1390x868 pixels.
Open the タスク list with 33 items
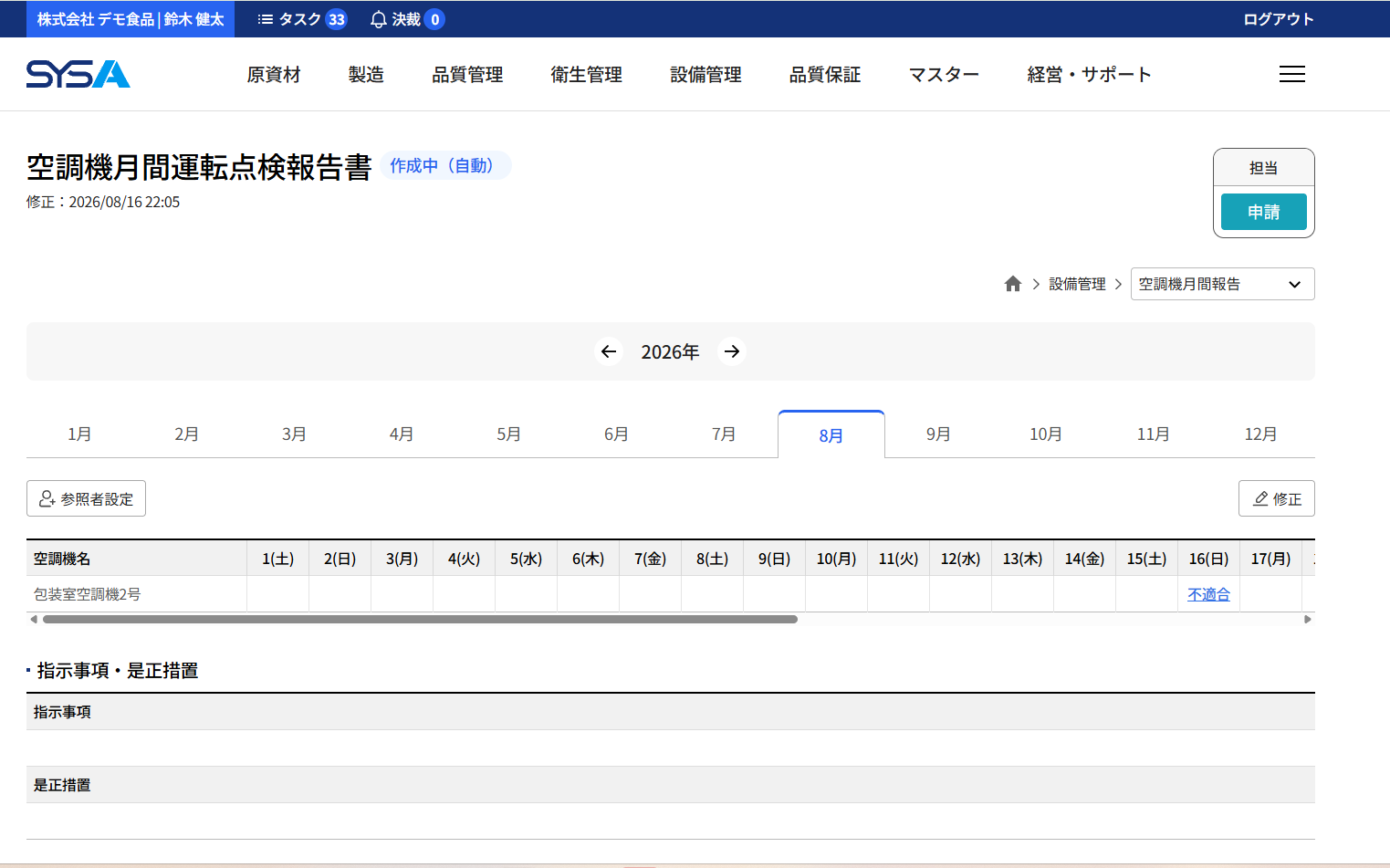coord(302,19)
